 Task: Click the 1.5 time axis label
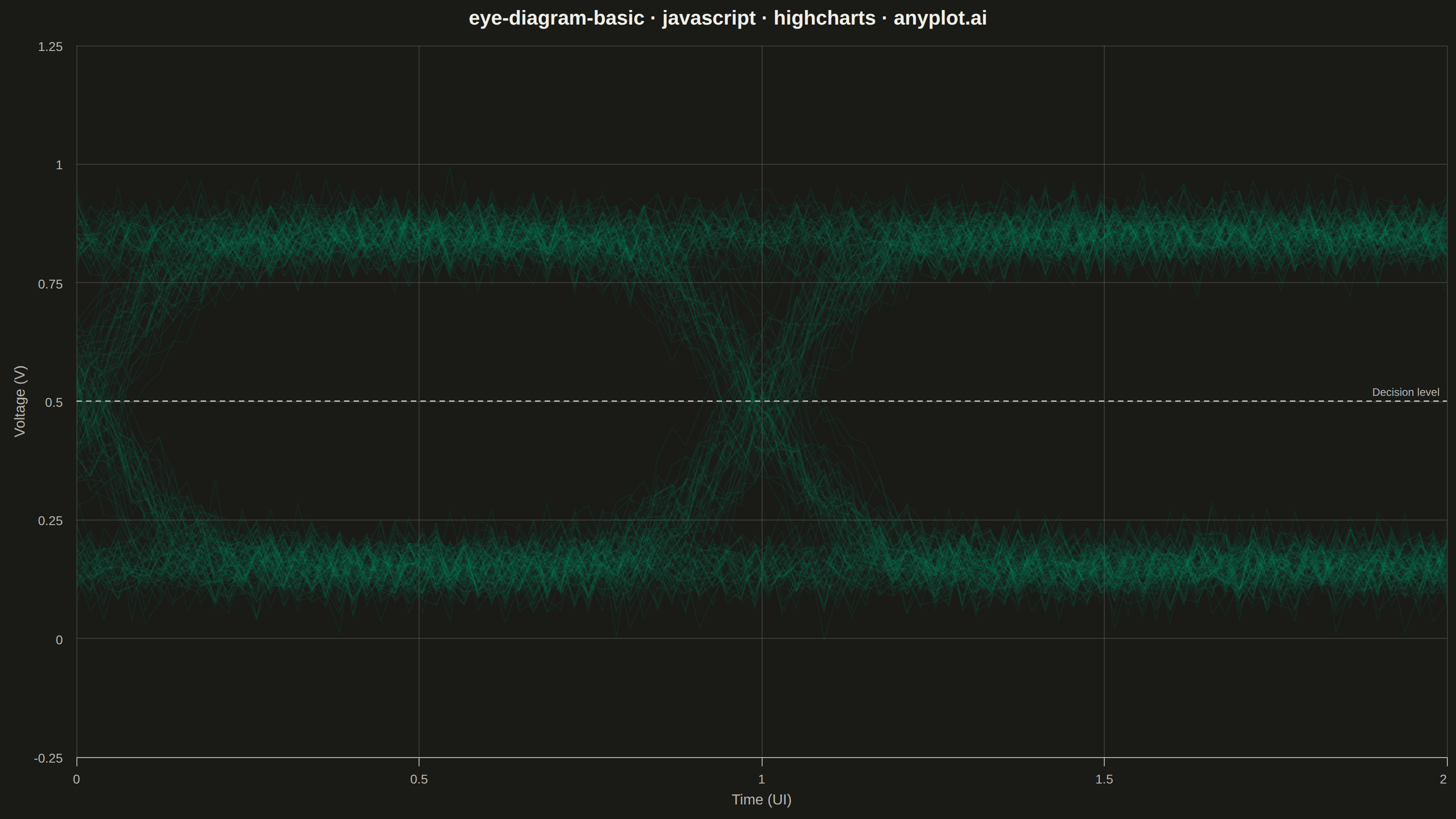pos(1104,779)
